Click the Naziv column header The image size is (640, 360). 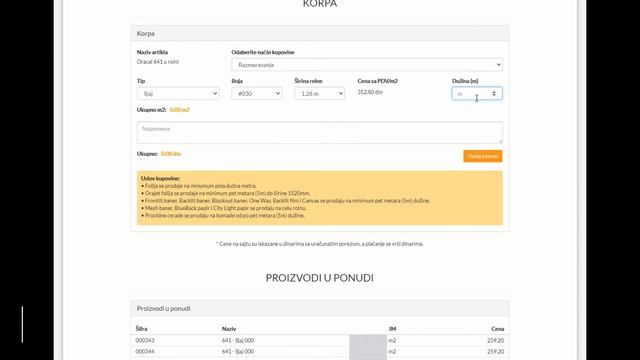coord(229,329)
